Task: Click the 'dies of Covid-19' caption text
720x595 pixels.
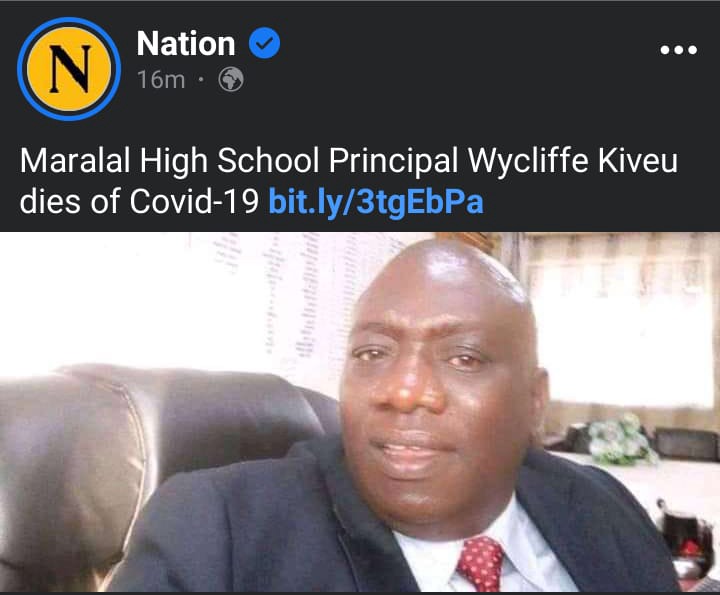Action: coord(139,202)
